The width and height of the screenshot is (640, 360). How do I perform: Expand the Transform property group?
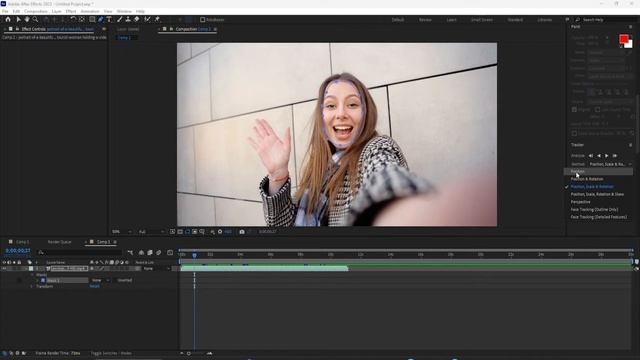[32, 286]
